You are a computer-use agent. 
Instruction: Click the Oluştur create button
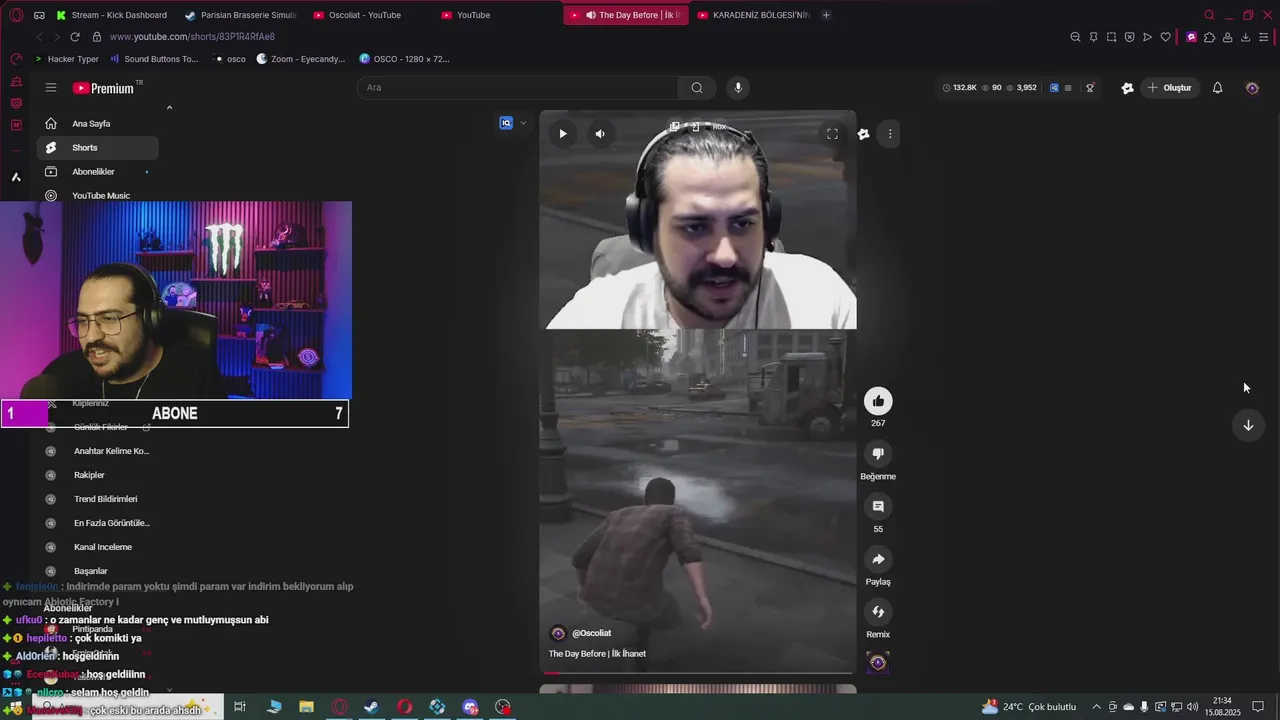(1169, 88)
